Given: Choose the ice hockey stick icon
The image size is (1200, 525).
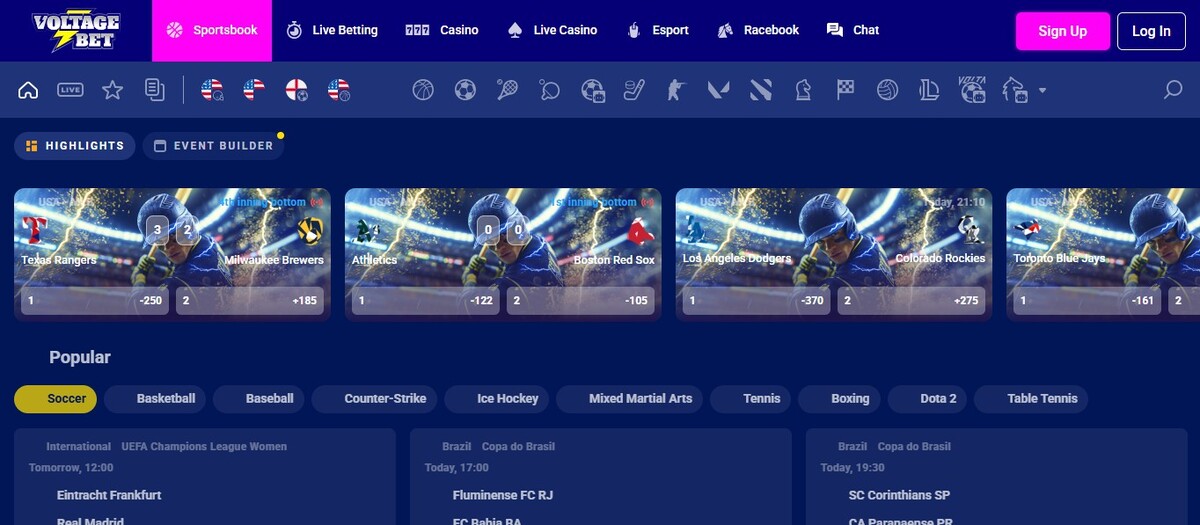Looking at the screenshot, I should [x=634, y=90].
